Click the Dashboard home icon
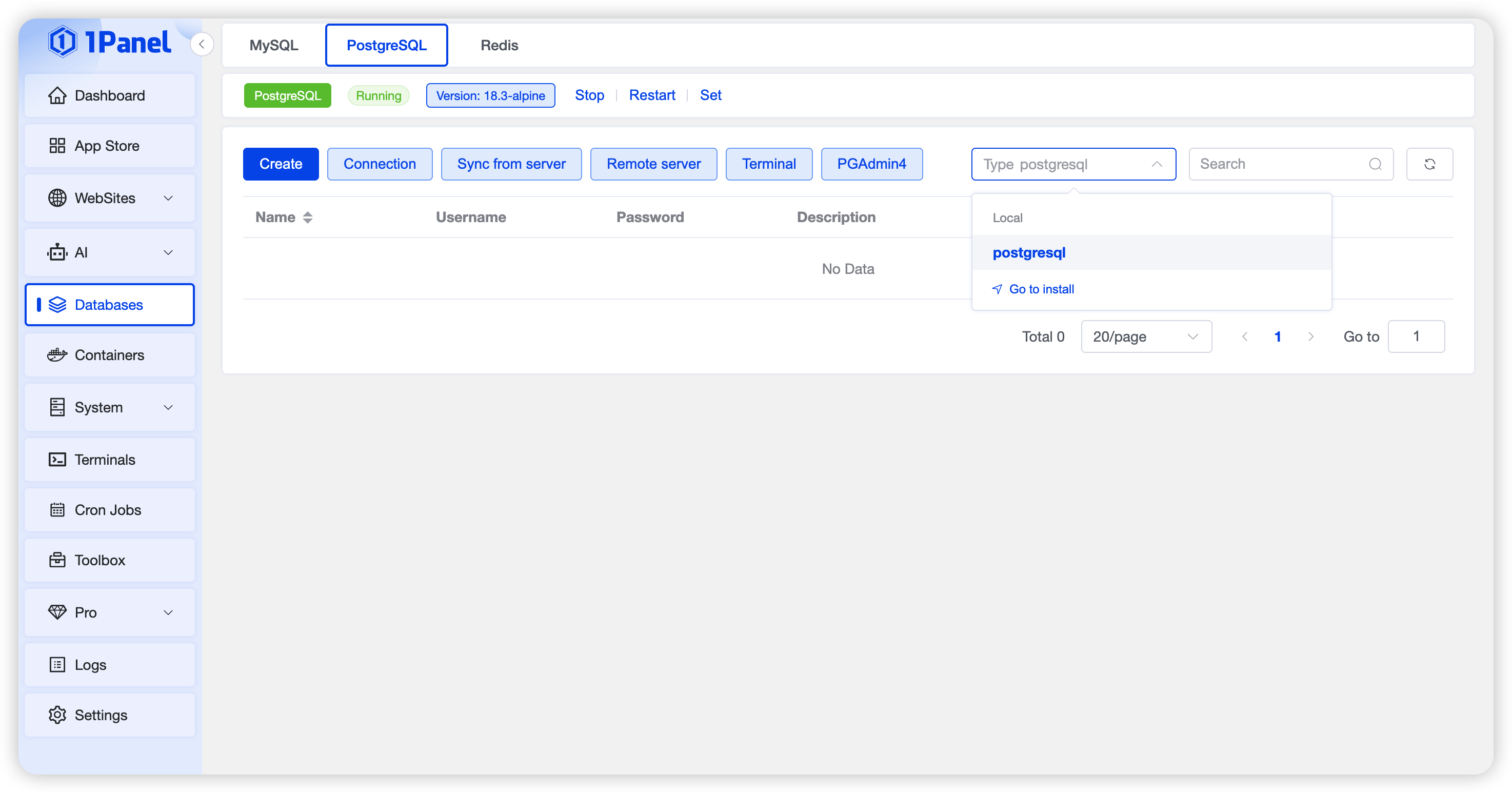 click(x=57, y=96)
